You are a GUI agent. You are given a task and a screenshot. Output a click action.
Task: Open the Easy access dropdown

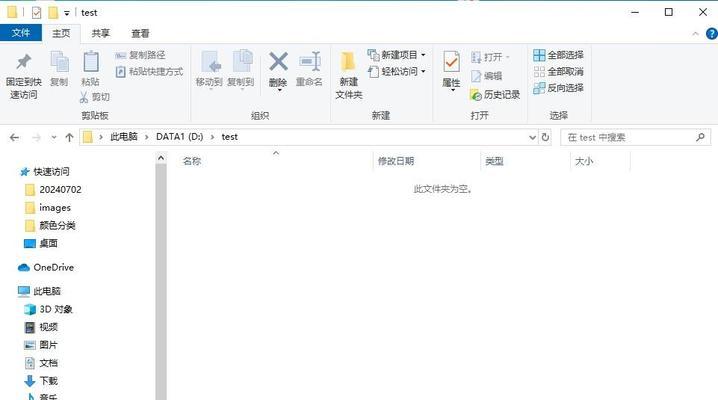point(397,71)
